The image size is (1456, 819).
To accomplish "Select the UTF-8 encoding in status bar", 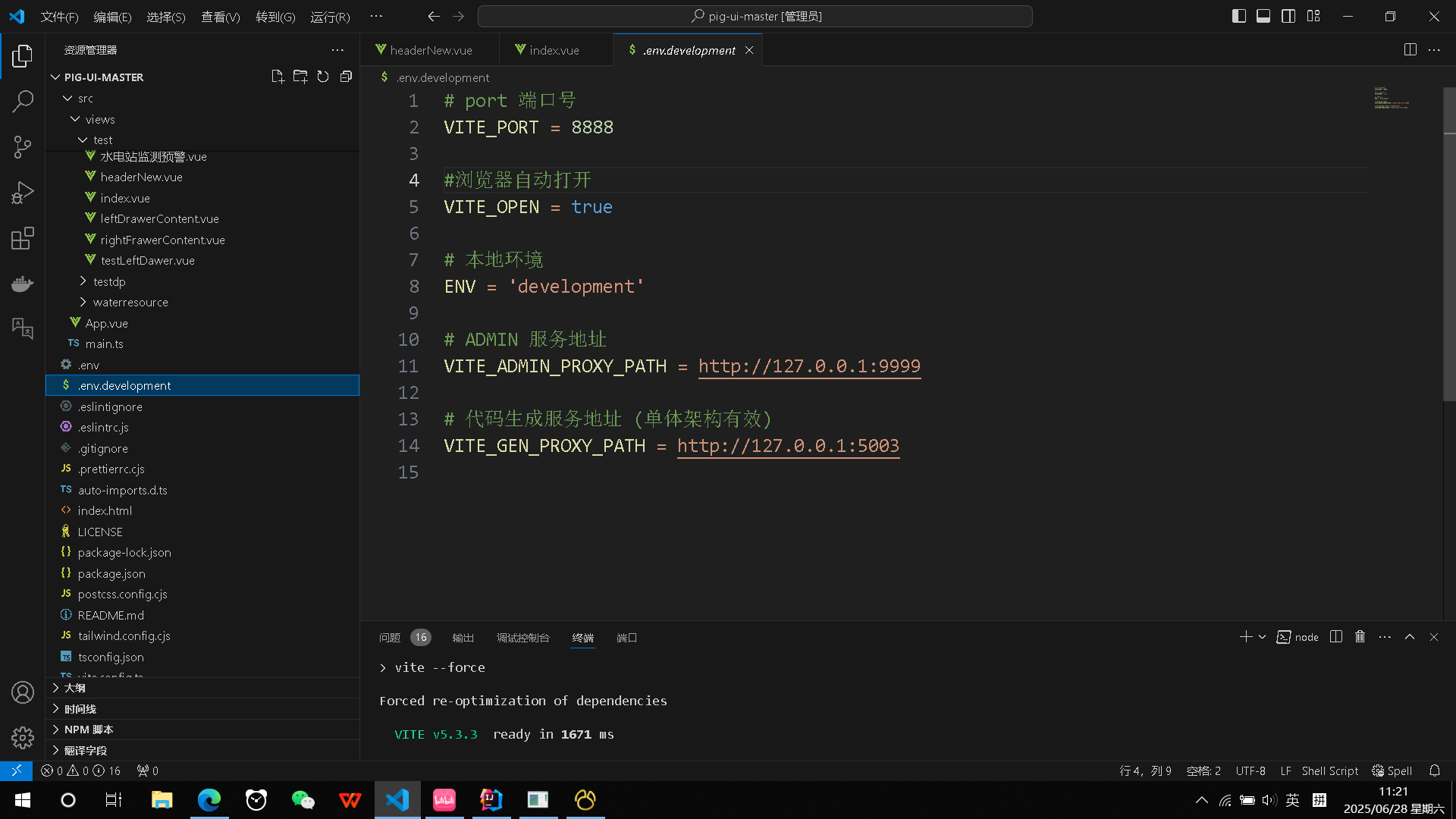I will tap(1250, 770).
